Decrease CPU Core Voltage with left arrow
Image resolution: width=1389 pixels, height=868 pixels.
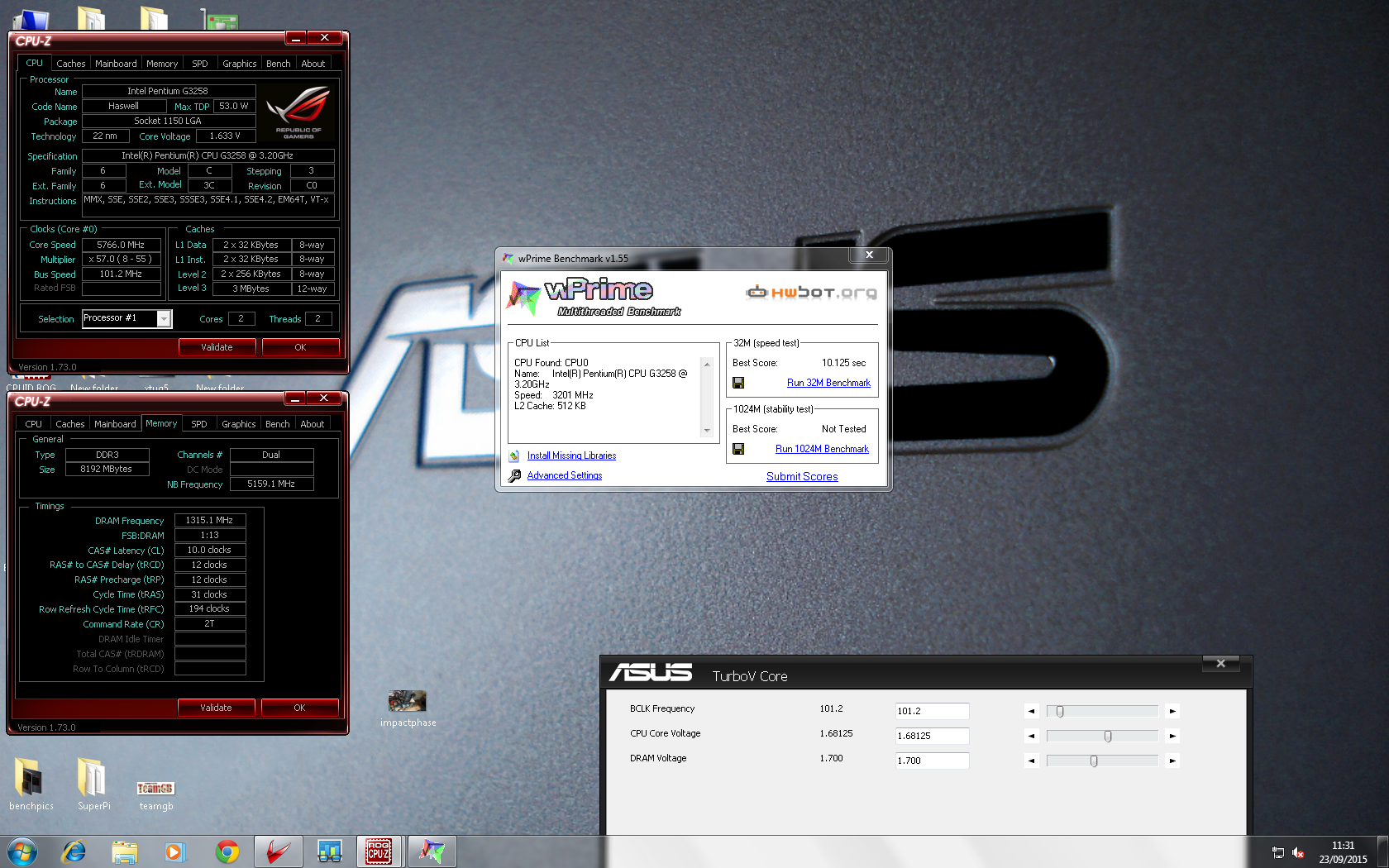pyautogui.click(x=1031, y=736)
